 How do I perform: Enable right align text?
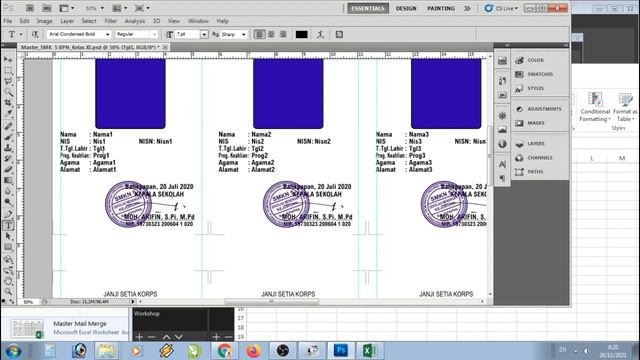point(283,34)
